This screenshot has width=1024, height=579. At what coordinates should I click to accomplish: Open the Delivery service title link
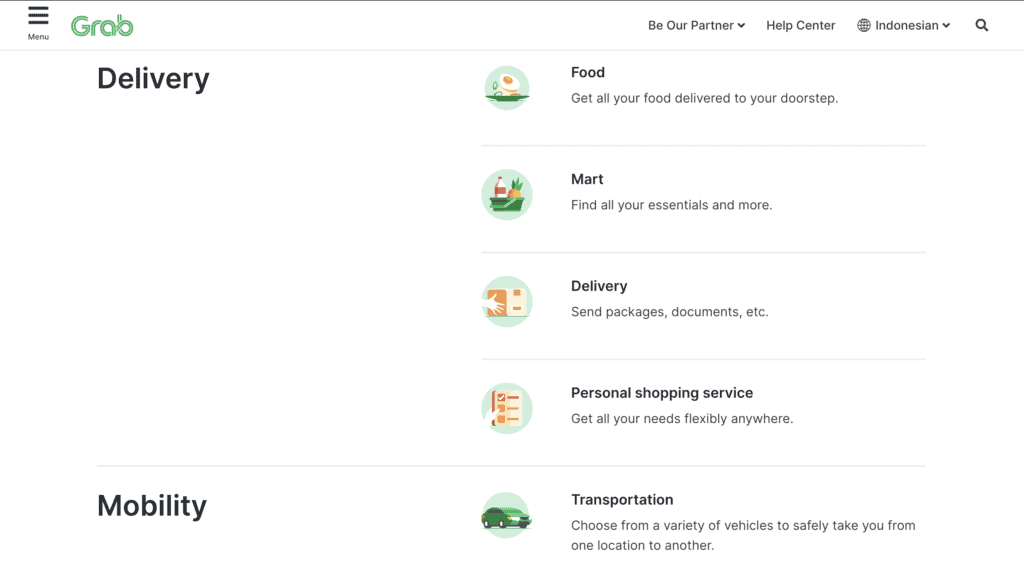599,286
